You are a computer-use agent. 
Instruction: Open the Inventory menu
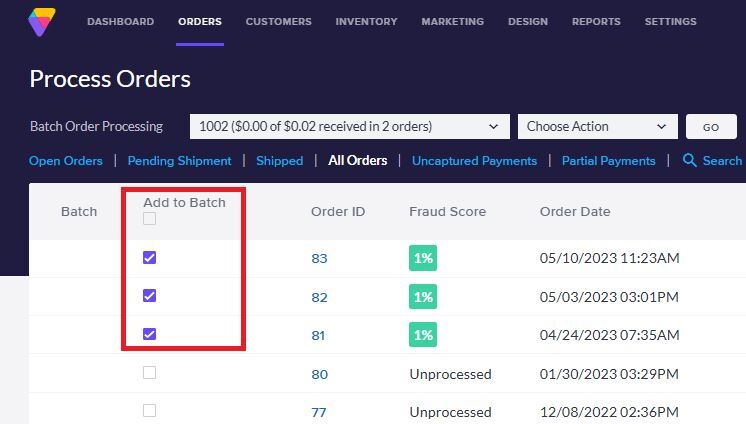click(x=366, y=21)
